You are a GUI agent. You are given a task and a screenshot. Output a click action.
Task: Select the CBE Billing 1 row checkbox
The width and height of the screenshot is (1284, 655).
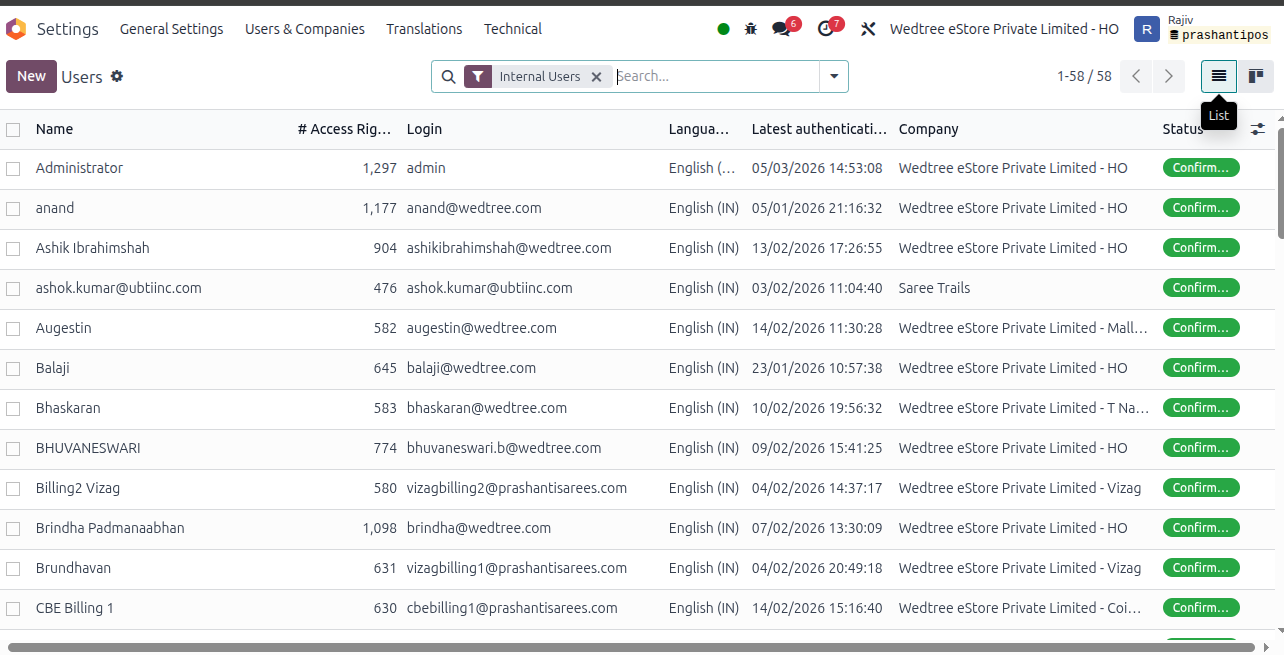[13, 609]
